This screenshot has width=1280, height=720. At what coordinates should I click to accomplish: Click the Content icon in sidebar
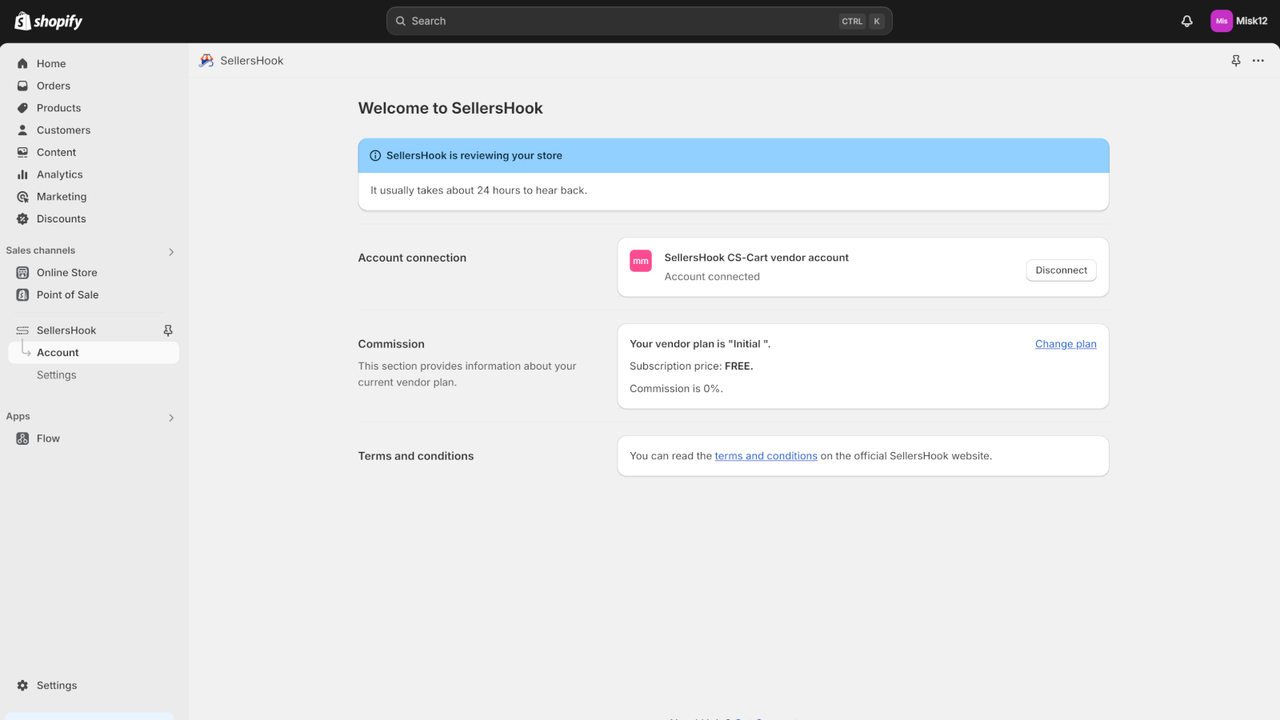(x=23, y=152)
